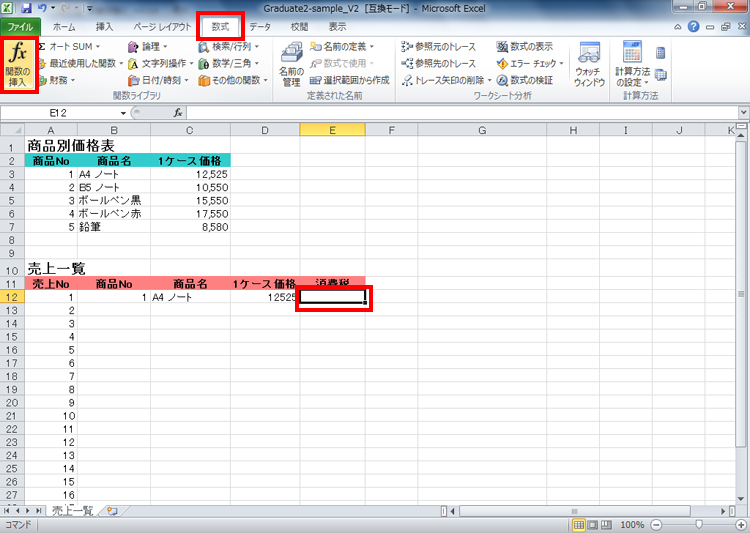Toggle 数式の表示

[525, 46]
